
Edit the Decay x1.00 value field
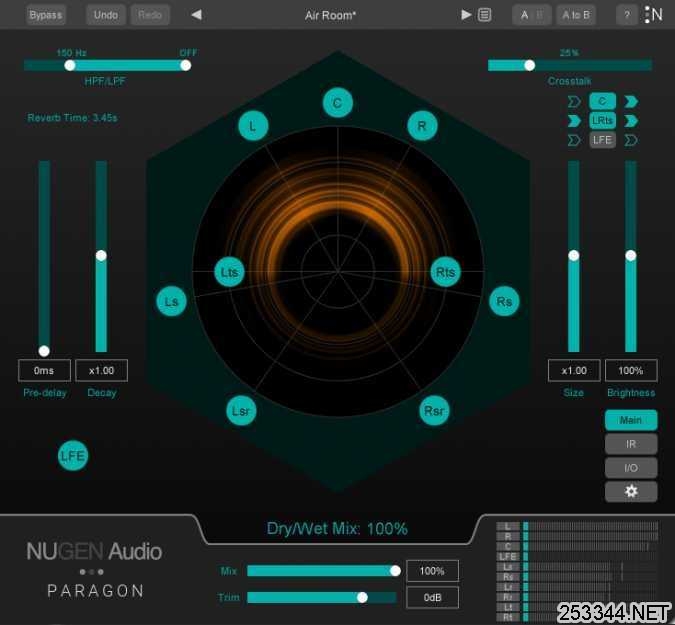pos(102,370)
